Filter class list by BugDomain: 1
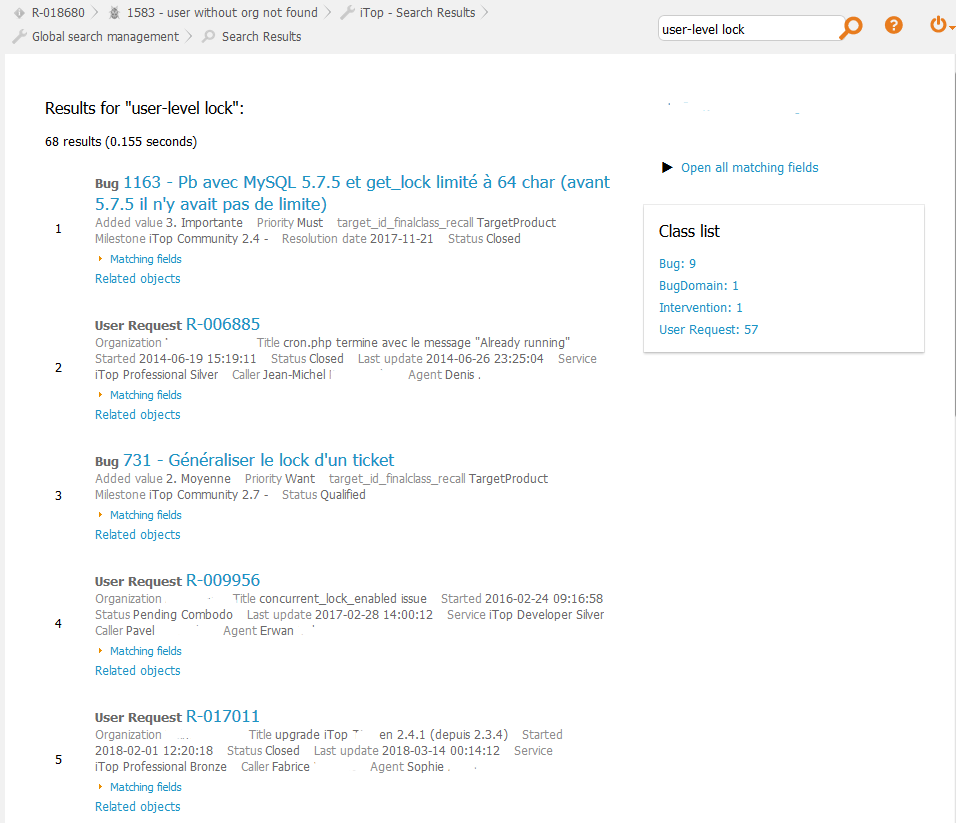 click(699, 285)
